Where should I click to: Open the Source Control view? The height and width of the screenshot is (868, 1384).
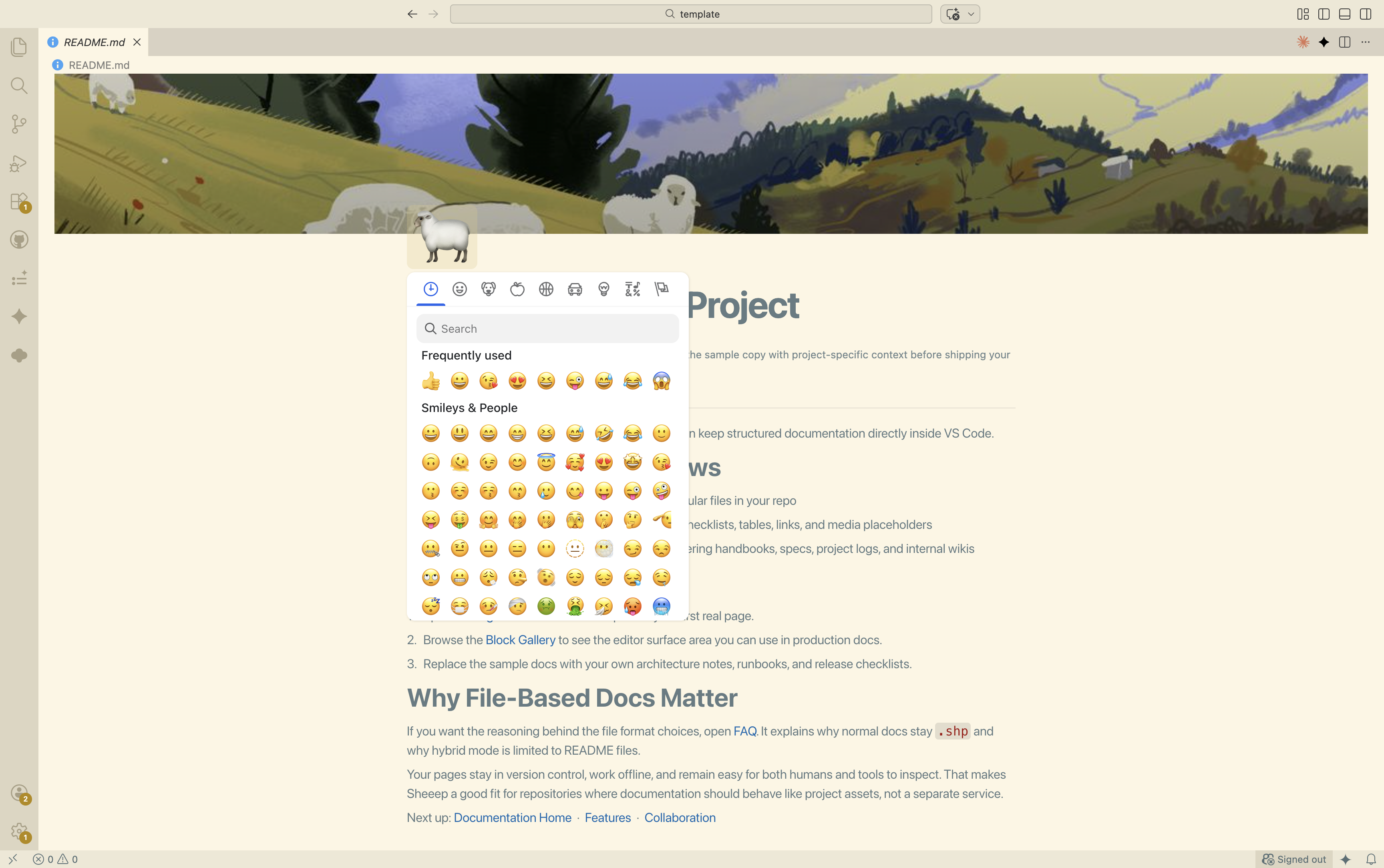(19, 124)
